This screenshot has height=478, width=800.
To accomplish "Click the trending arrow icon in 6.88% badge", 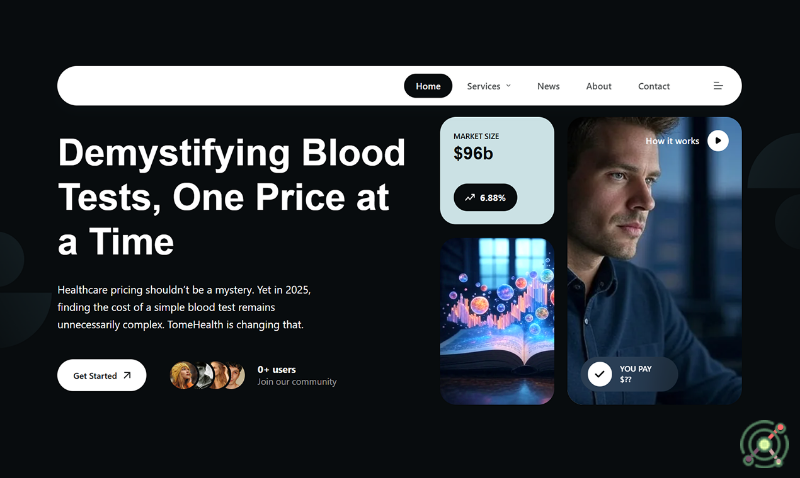I will pos(469,197).
